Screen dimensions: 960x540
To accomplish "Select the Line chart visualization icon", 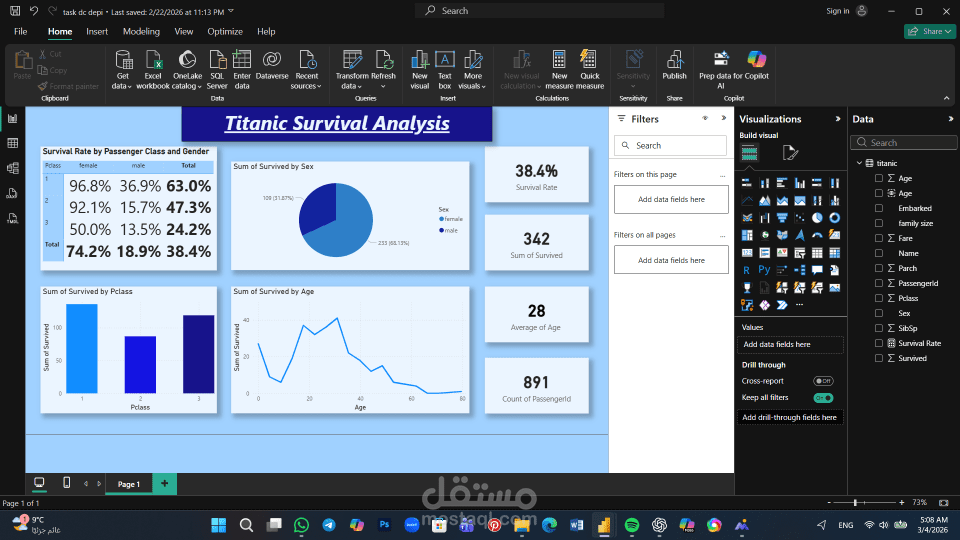I will [x=747, y=201].
